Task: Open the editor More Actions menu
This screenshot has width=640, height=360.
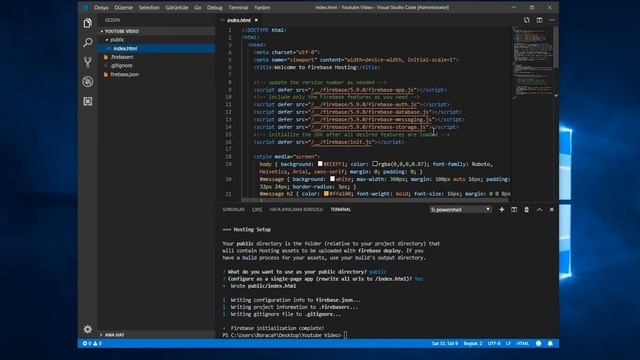Action: tap(552, 20)
